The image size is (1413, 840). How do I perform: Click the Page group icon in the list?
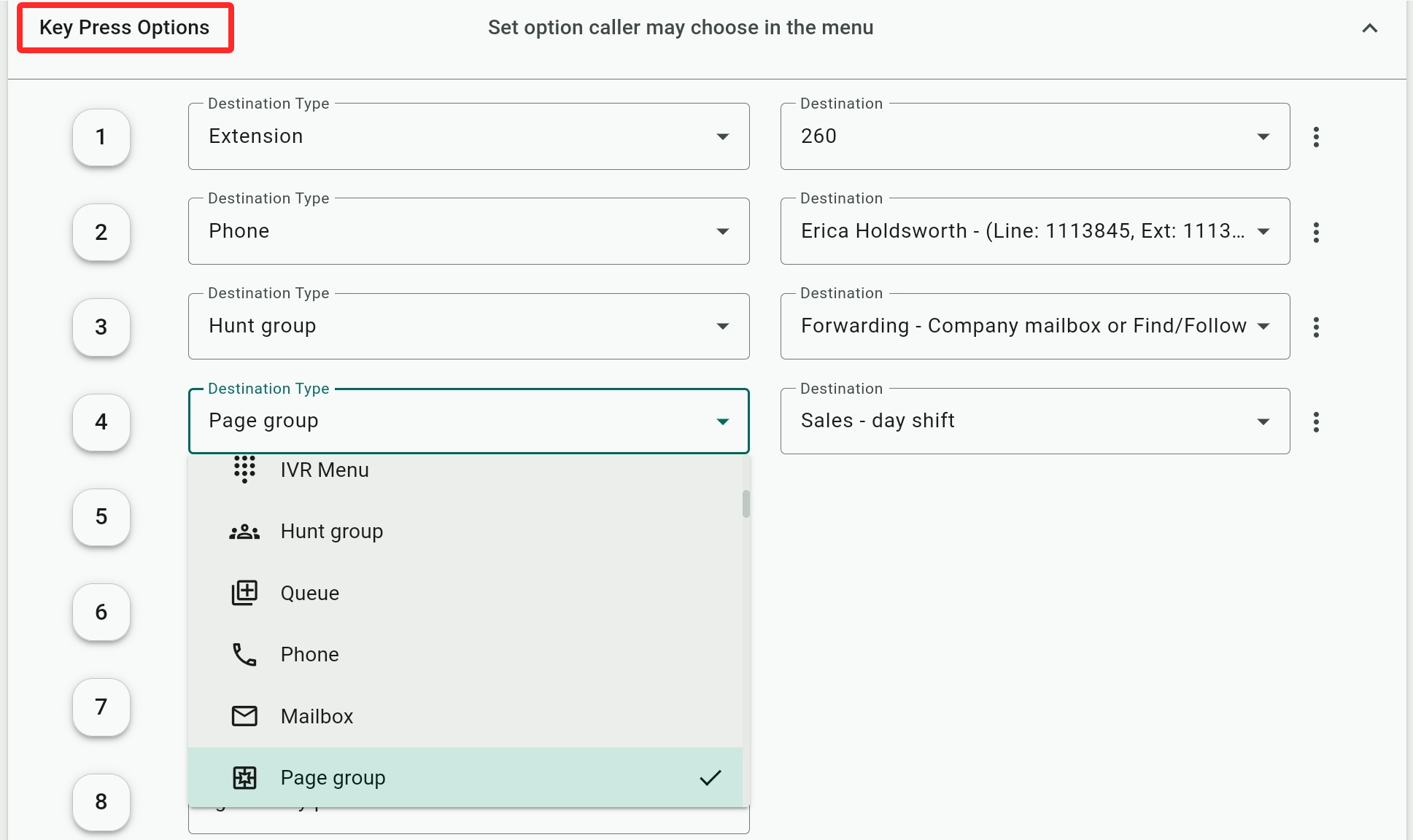(244, 778)
